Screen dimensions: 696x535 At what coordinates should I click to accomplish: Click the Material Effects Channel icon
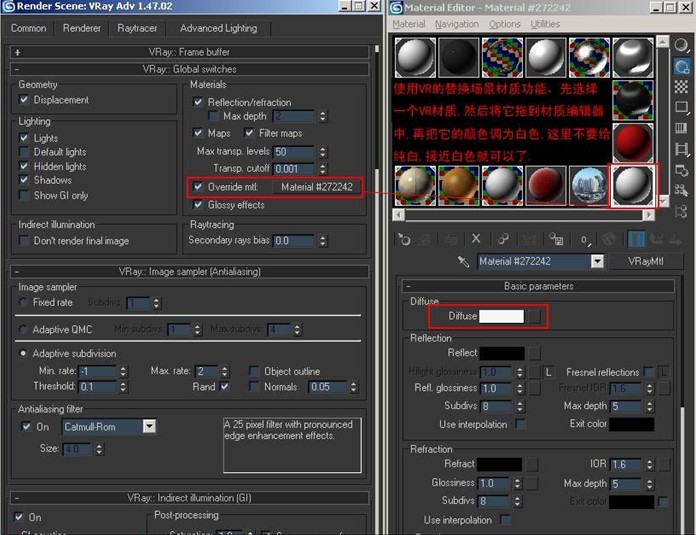coord(585,240)
